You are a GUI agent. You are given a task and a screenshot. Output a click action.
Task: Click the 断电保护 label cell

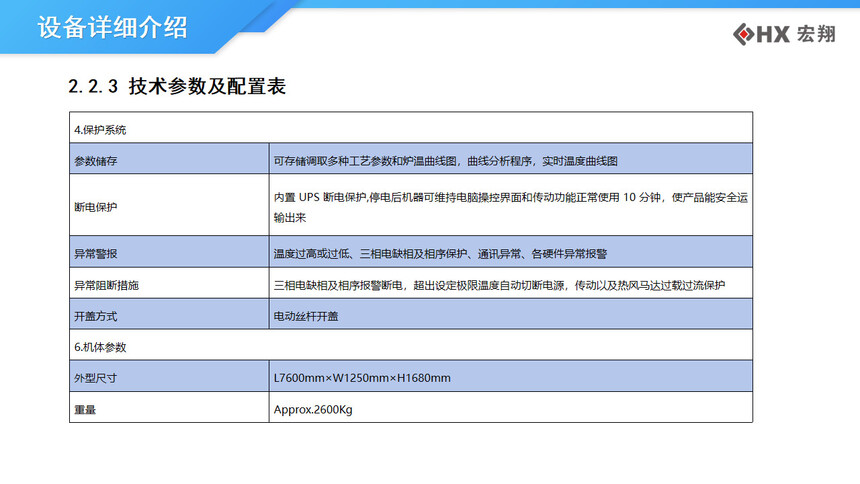(96, 206)
